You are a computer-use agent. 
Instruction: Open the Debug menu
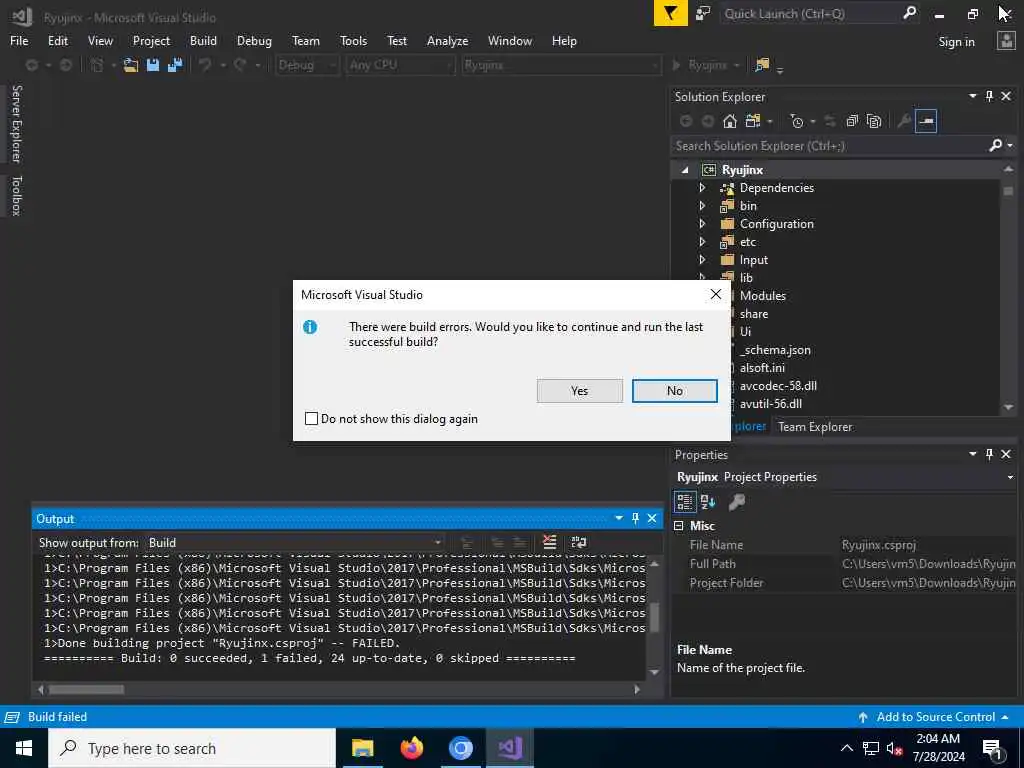click(254, 40)
